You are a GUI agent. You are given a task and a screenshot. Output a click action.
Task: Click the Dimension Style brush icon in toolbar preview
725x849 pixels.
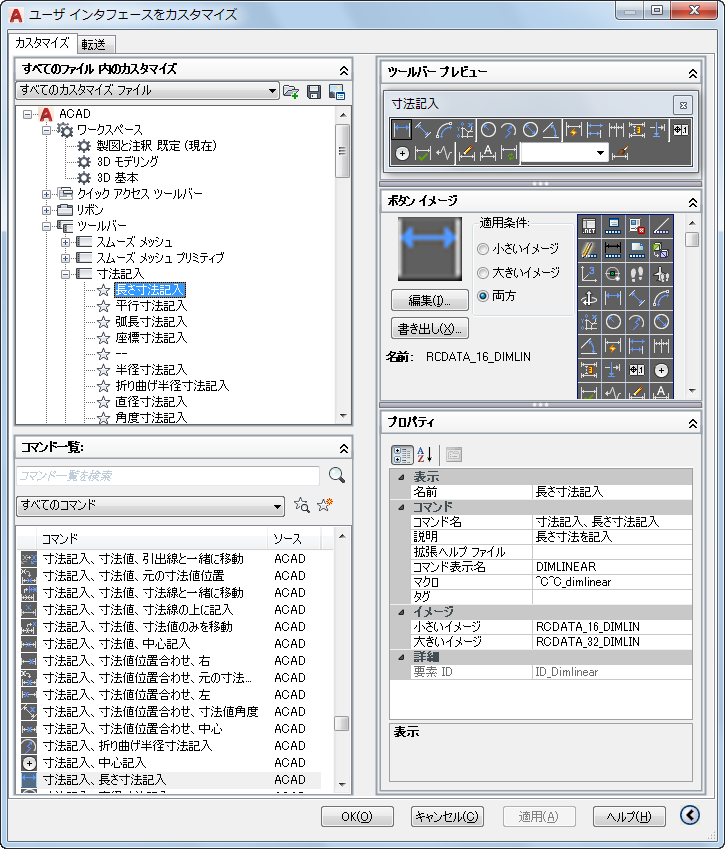coord(620,154)
